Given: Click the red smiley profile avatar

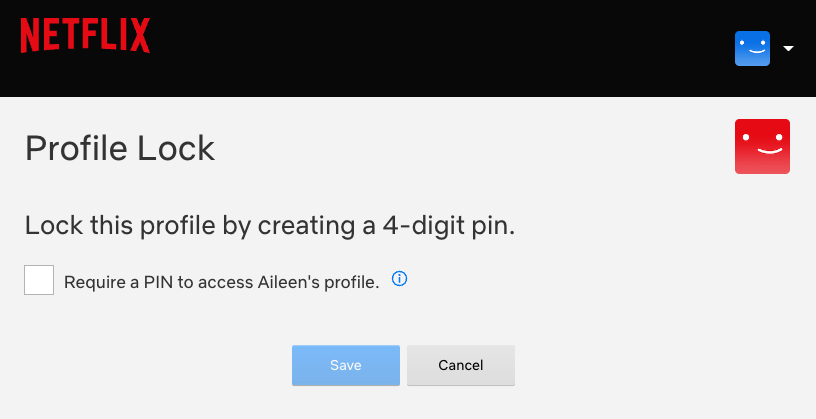Looking at the screenshot, I should point(762,146).
